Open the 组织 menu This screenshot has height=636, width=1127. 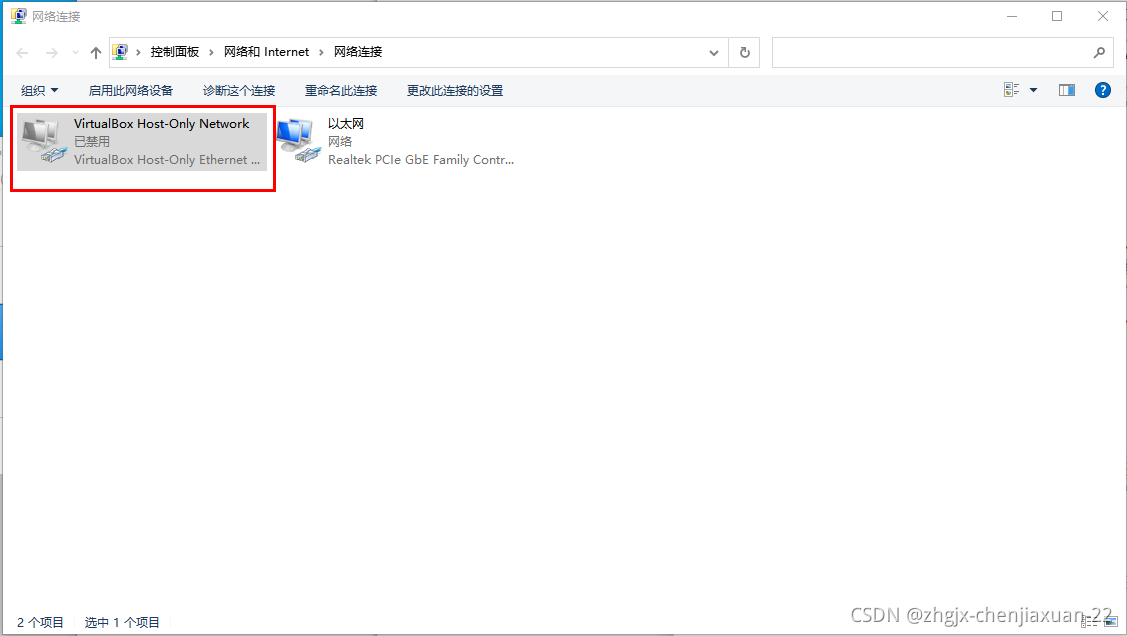pos(39,91)
